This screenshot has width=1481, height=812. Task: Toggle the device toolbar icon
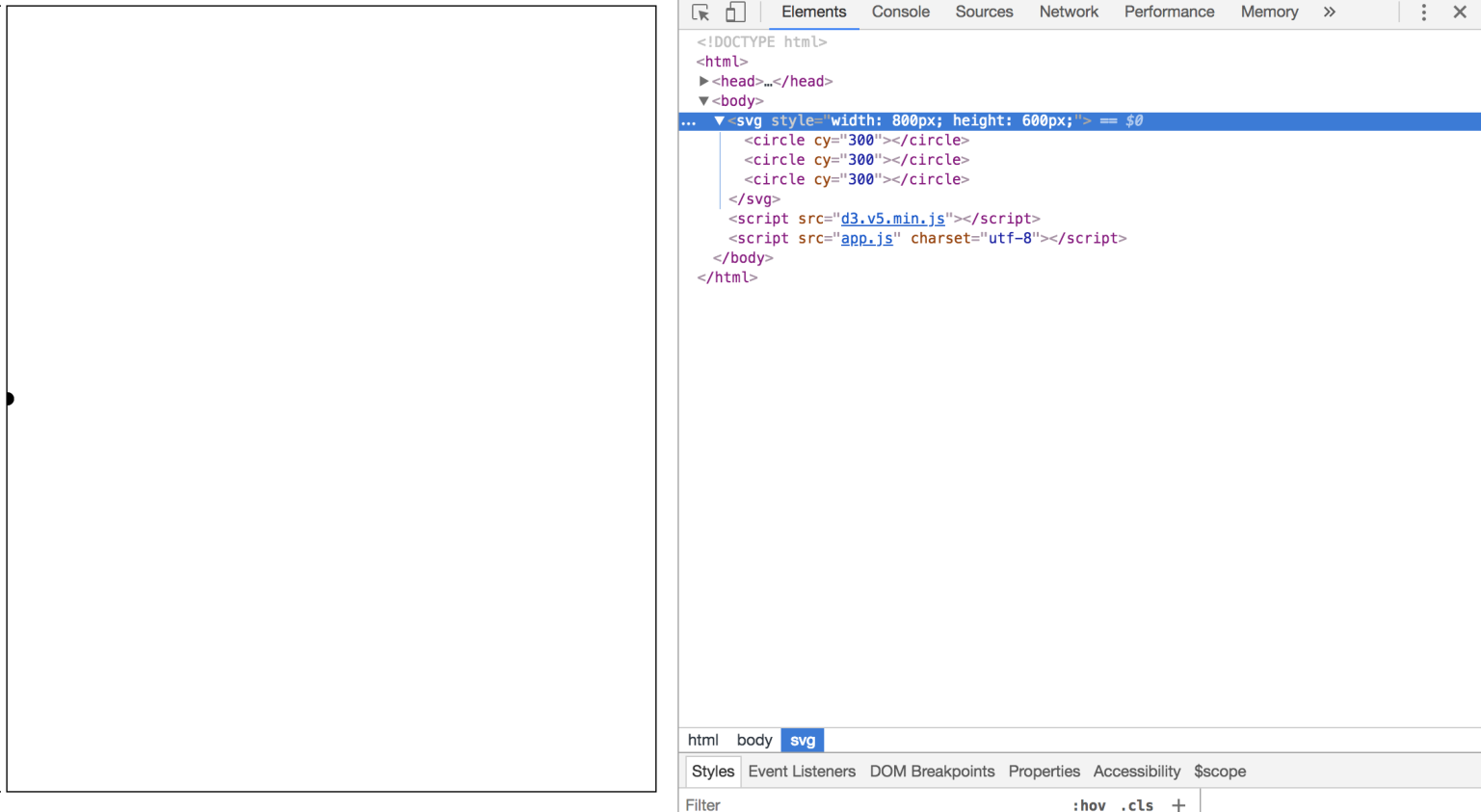[735, 13]
